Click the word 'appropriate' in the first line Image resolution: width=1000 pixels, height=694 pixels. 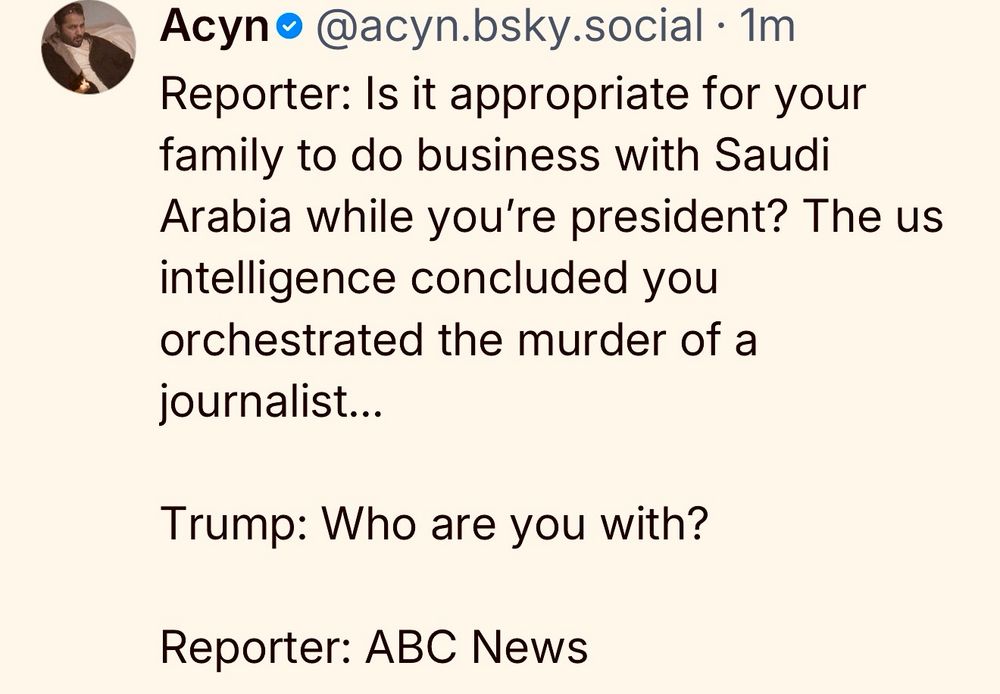tap(532, 96)
